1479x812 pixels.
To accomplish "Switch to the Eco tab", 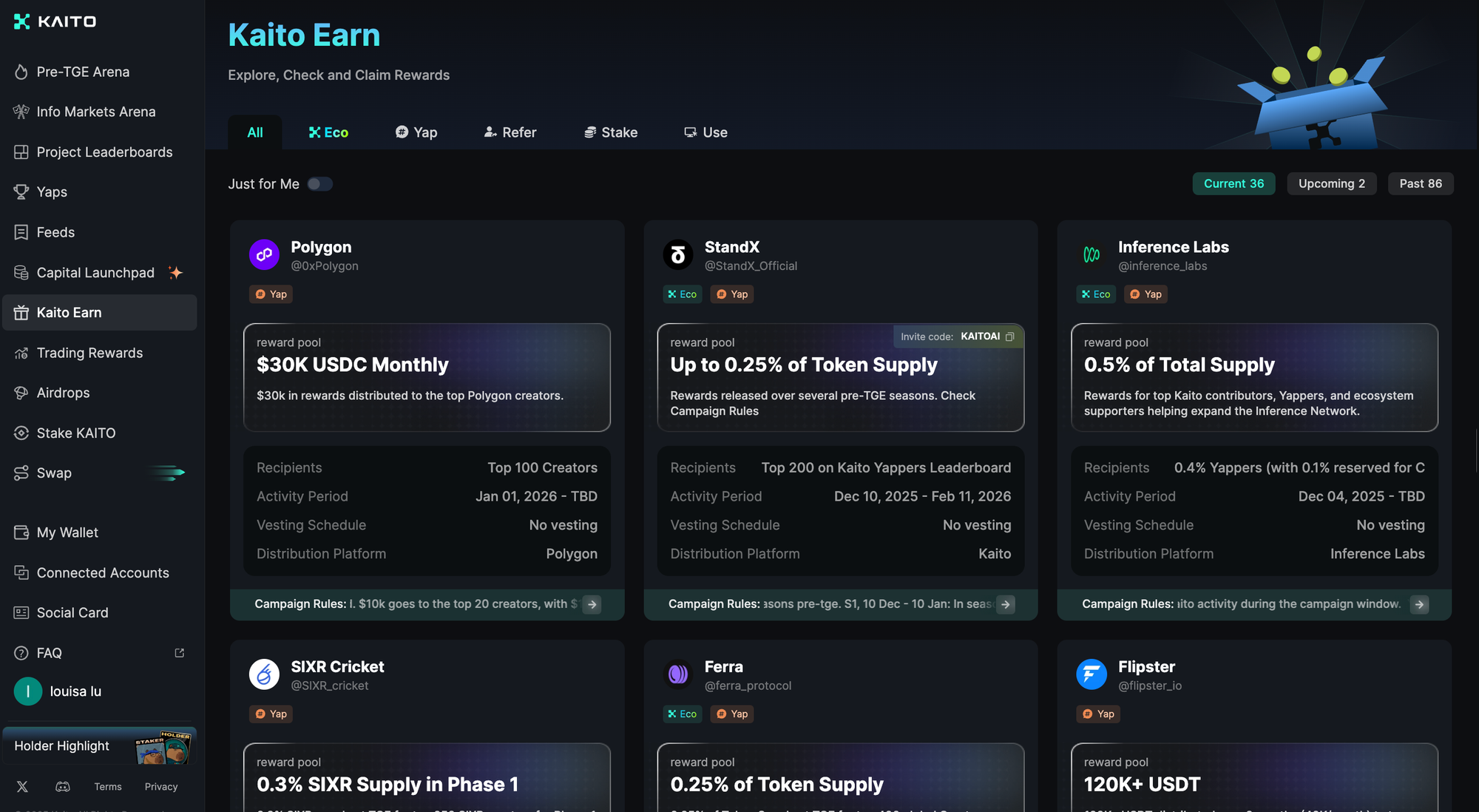I will [x=328, y=132].
